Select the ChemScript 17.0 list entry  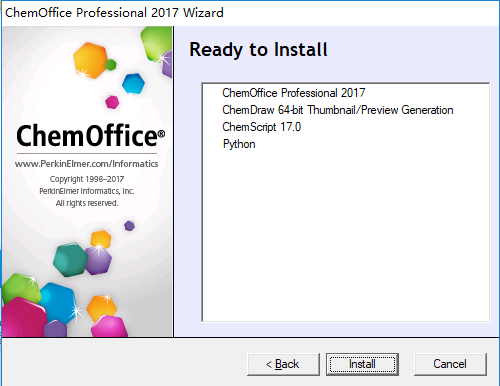point(261,127)
